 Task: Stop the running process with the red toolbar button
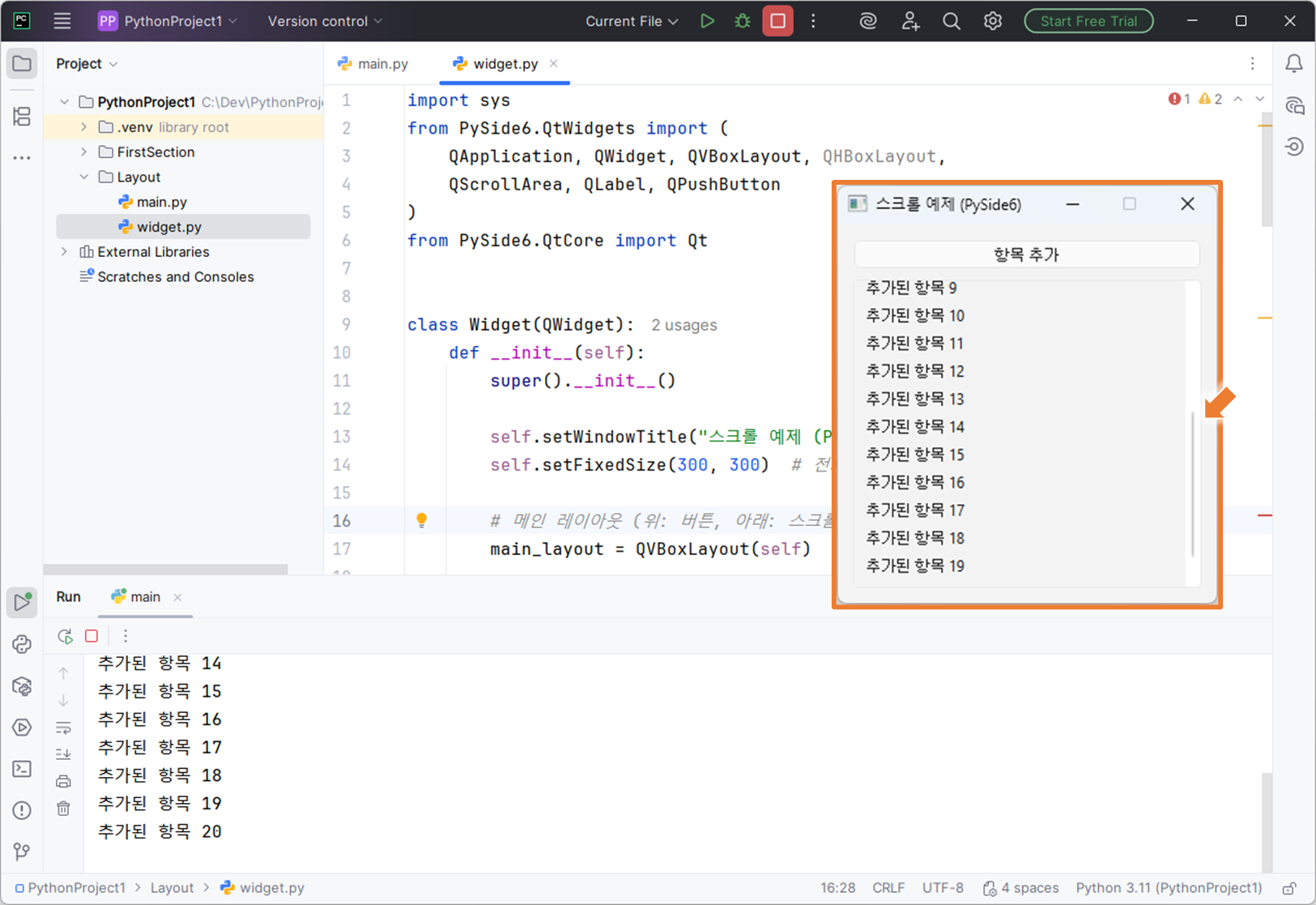click(x=777, y=21)
